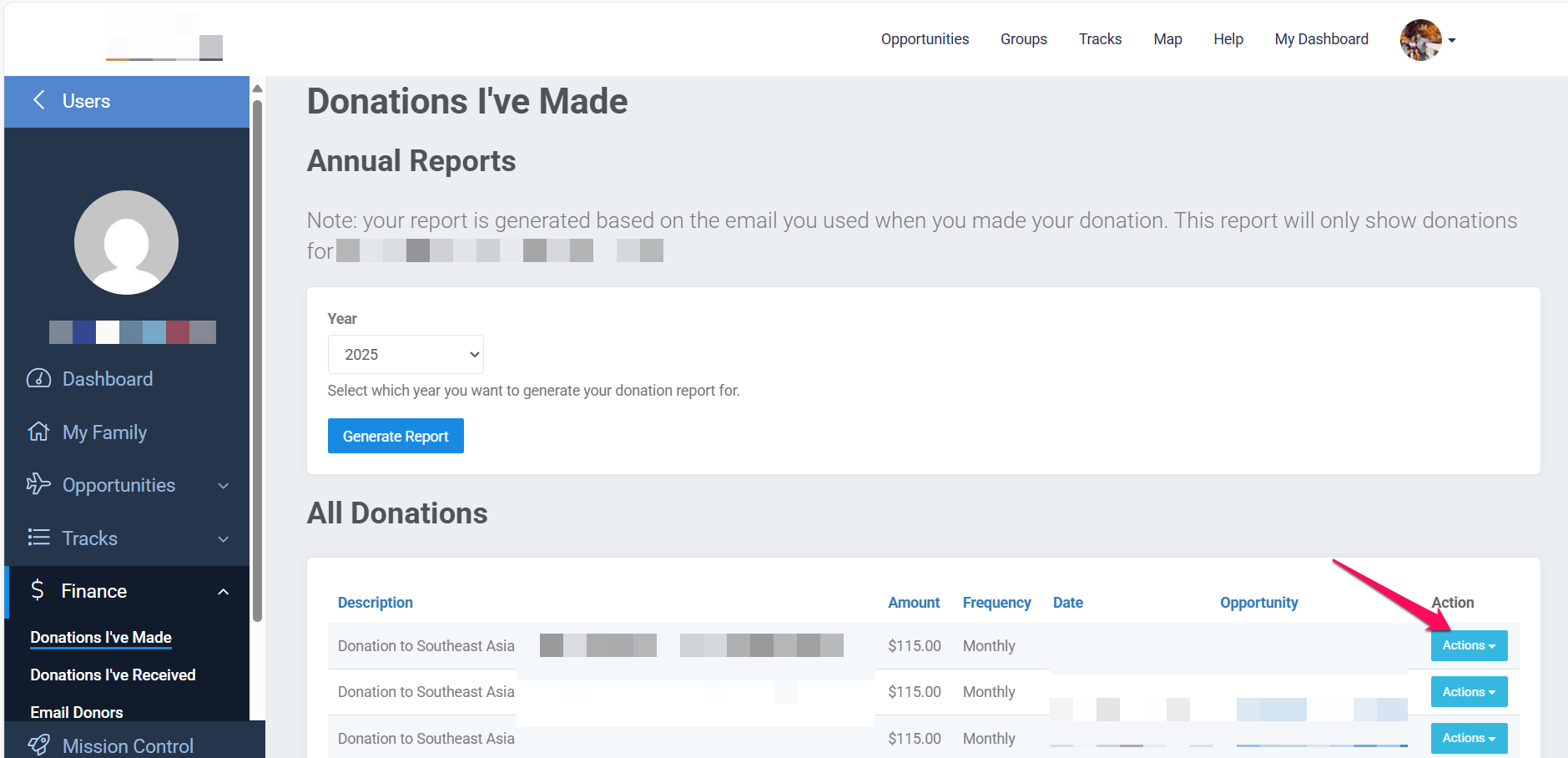Collapse the Finance section chevron
This screenshot has height=758, width=1568.
[x=223, y=592]
